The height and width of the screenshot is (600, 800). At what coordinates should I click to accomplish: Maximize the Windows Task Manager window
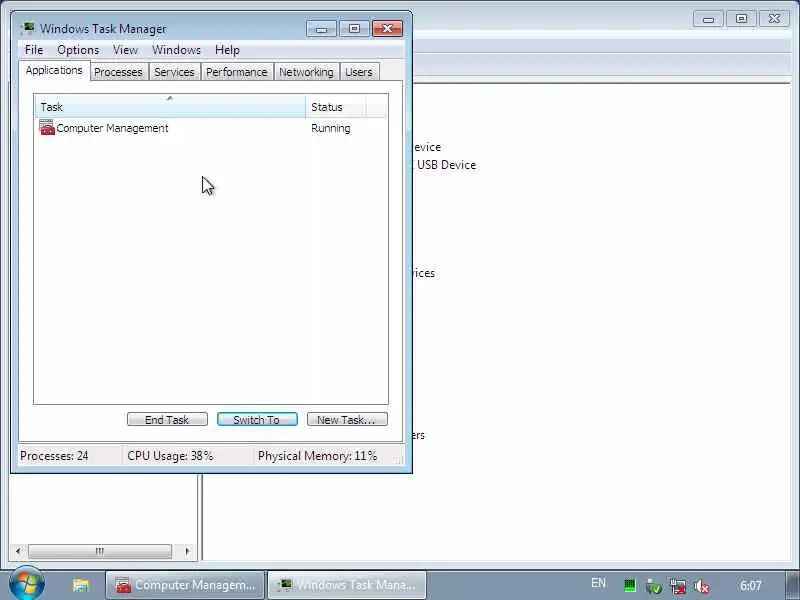click(354, 29)
